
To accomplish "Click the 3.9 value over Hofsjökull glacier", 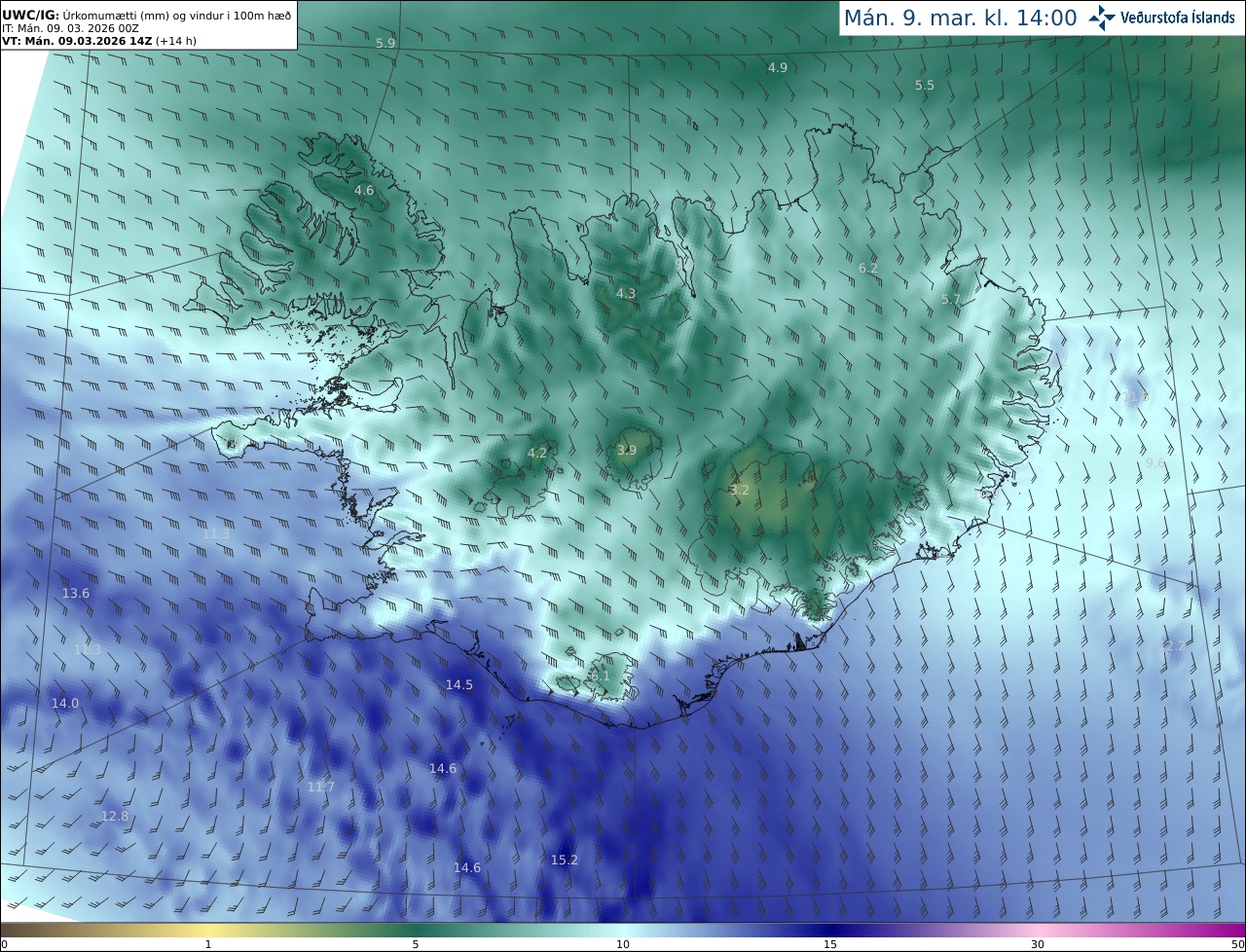I will click(x=627, y=450).
